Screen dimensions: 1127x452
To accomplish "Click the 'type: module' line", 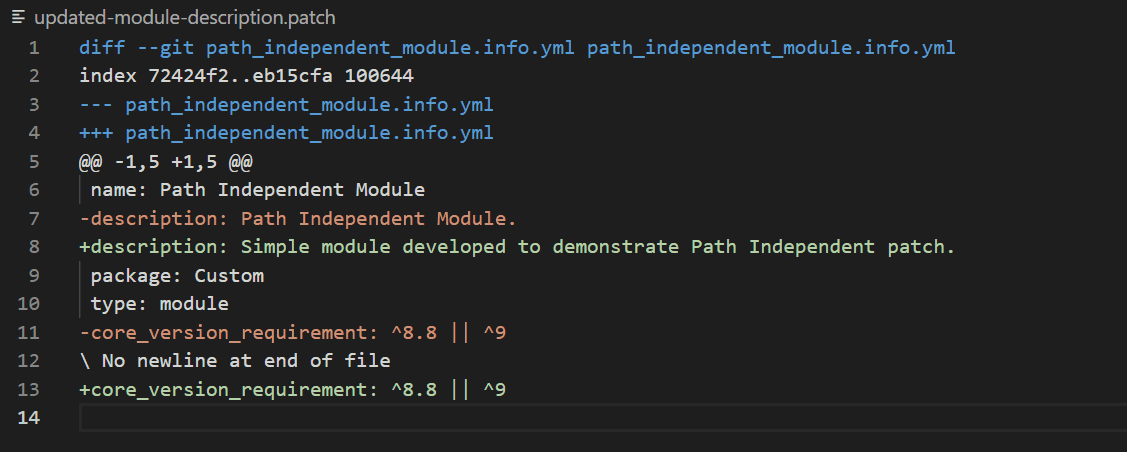I will (x=159, y=303).
